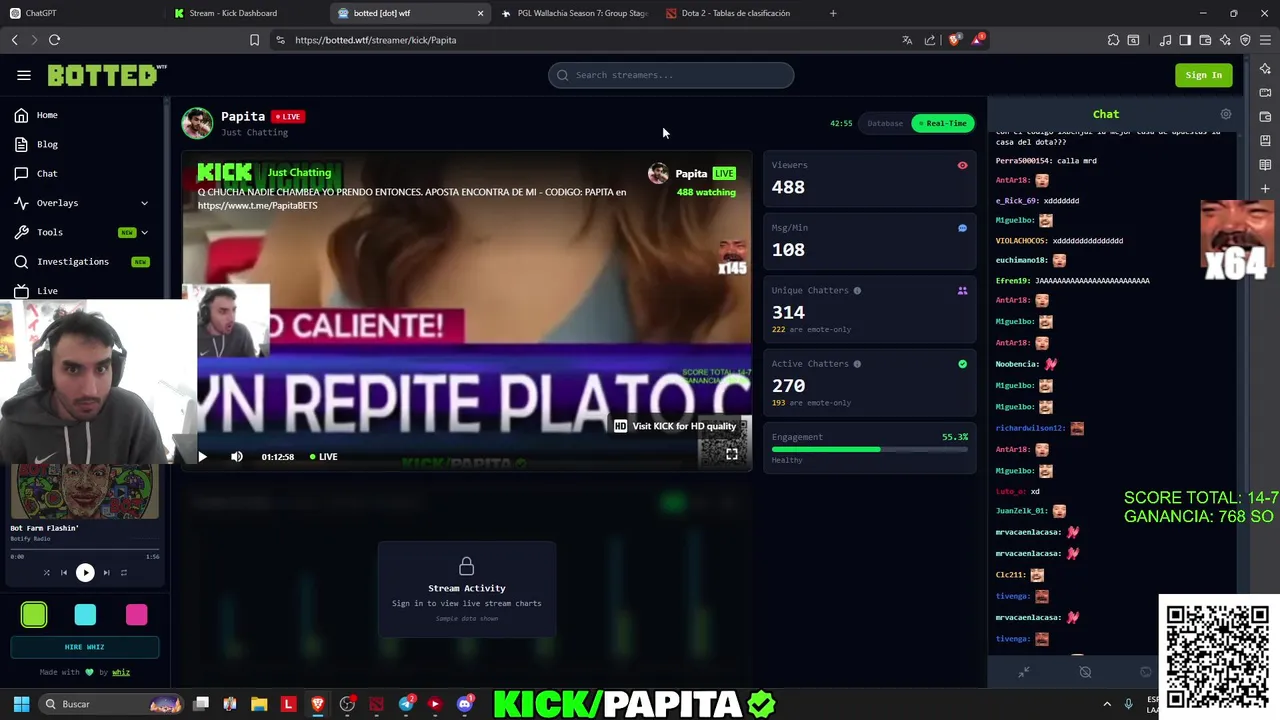This screenshot has height=720, width=1280.
Task: Expand the Tools menu chevron
Action: pyautogui.click(x=144, y=232)
